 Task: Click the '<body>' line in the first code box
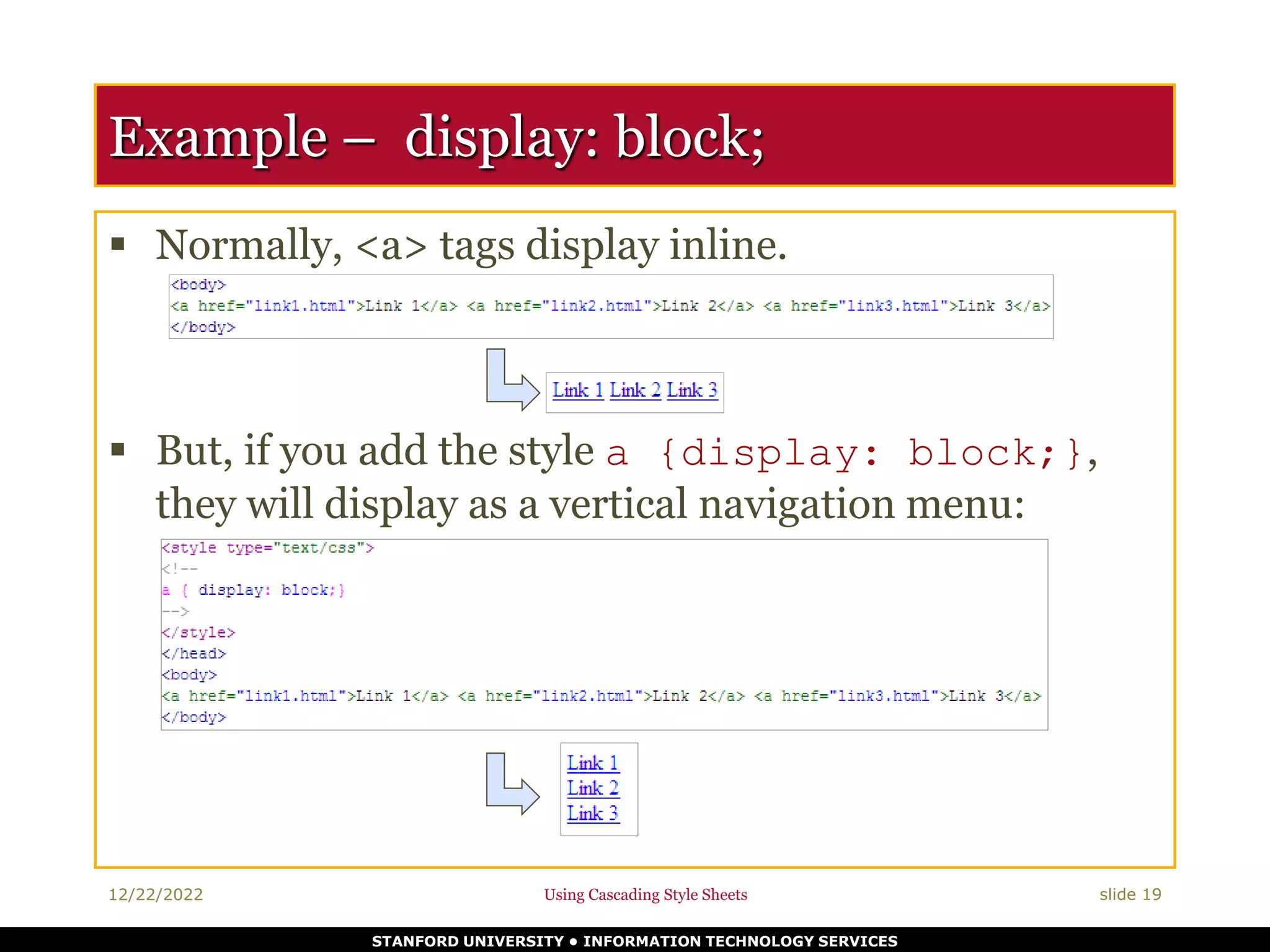tap(198, 285)
